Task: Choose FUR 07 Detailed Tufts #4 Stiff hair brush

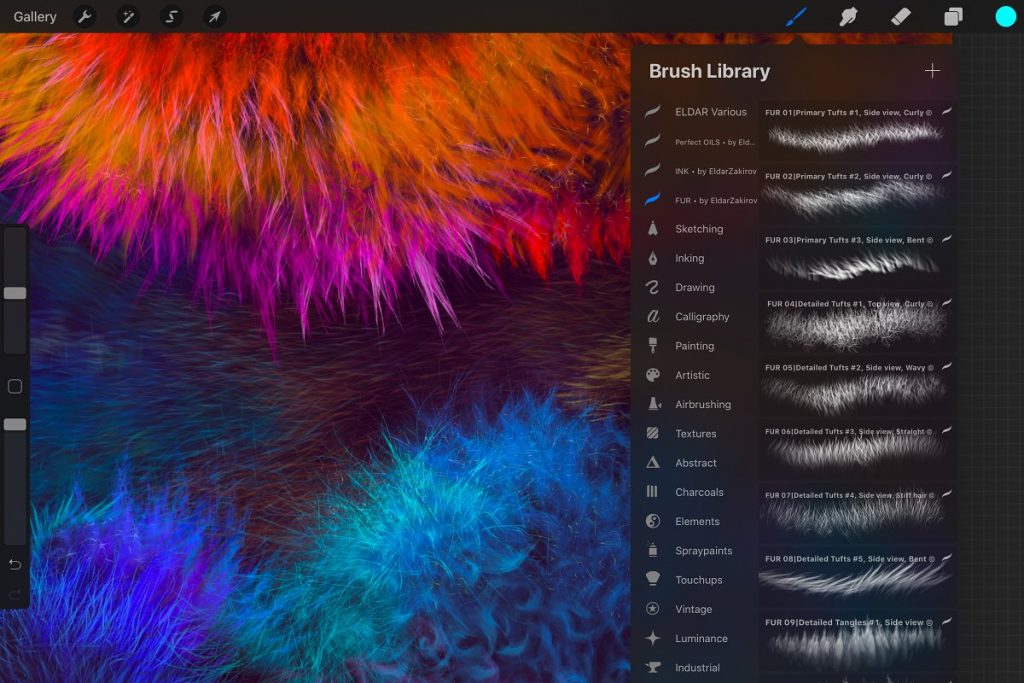Action: (856, 513)
